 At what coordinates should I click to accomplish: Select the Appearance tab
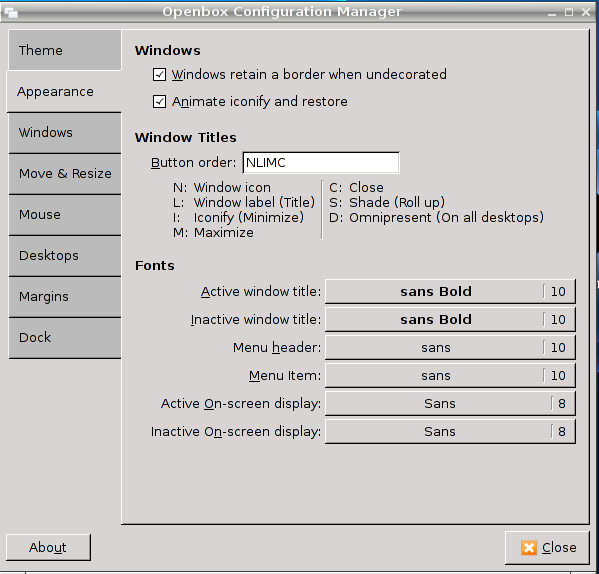[64, 92]
